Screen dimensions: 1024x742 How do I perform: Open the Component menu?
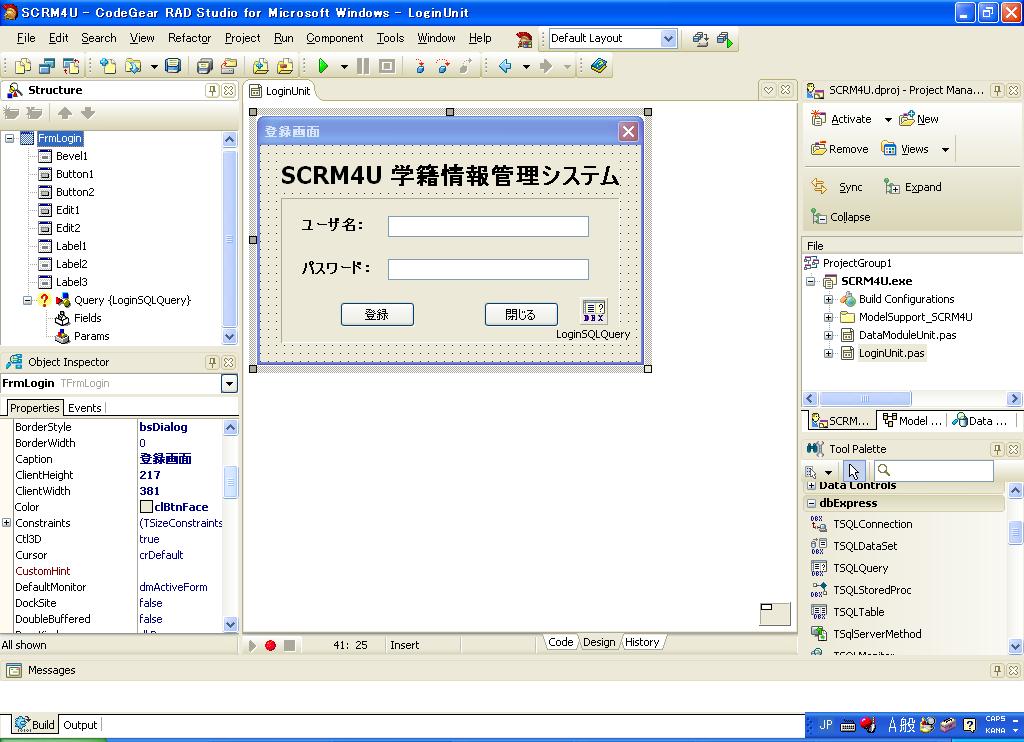point(334,38)
